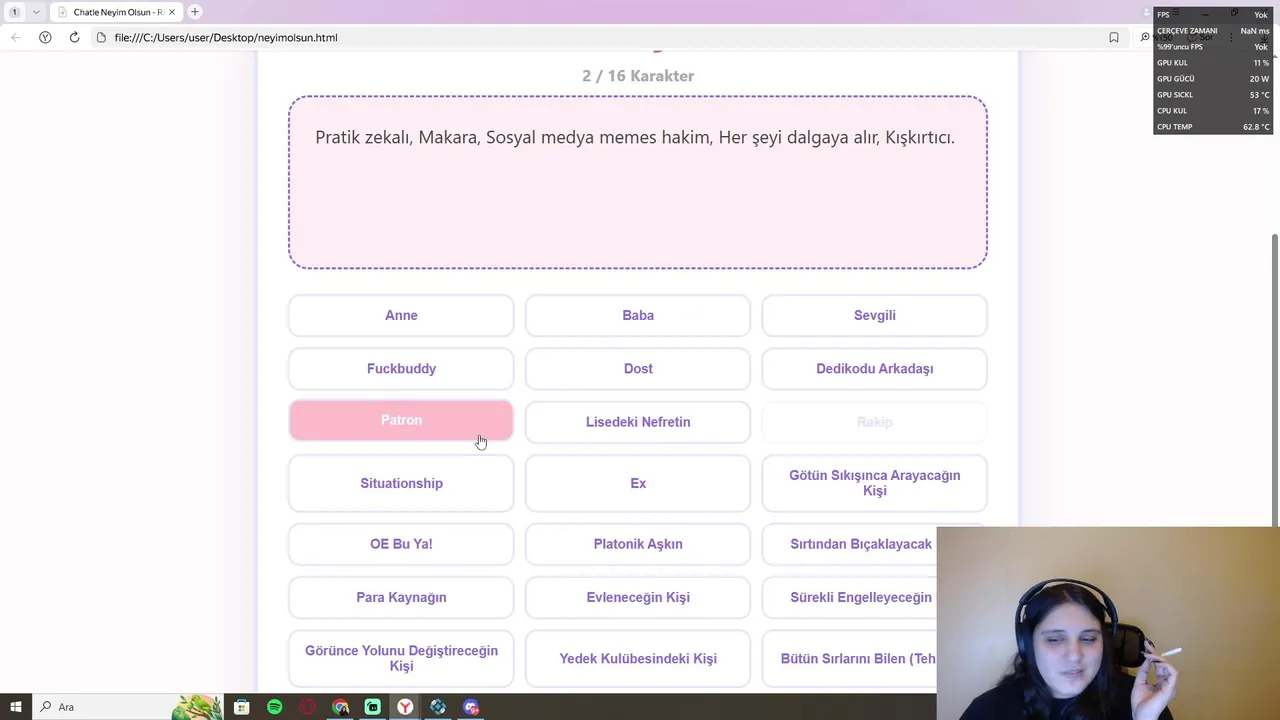This screenshot has height=720, width=1280.
Task: Select Götün Sıkışınca Arayacağın Kişi
Action: coord(874,483)
